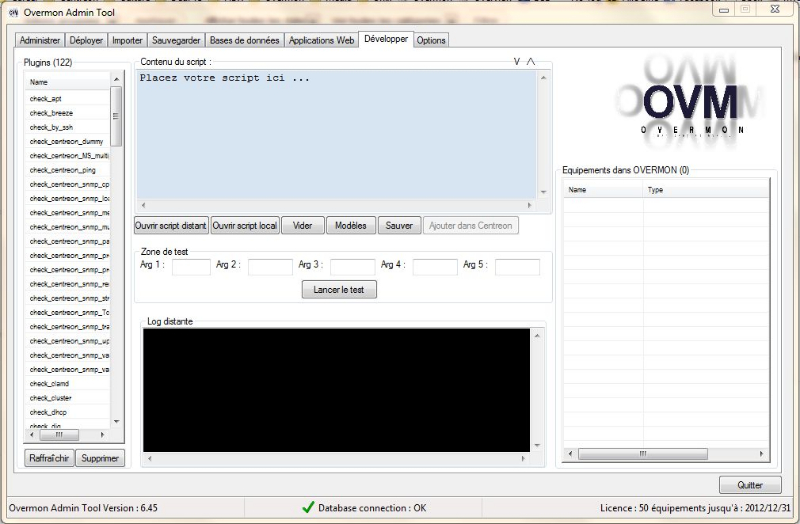Open the Bases de données tab

click(x=244, y=40)
